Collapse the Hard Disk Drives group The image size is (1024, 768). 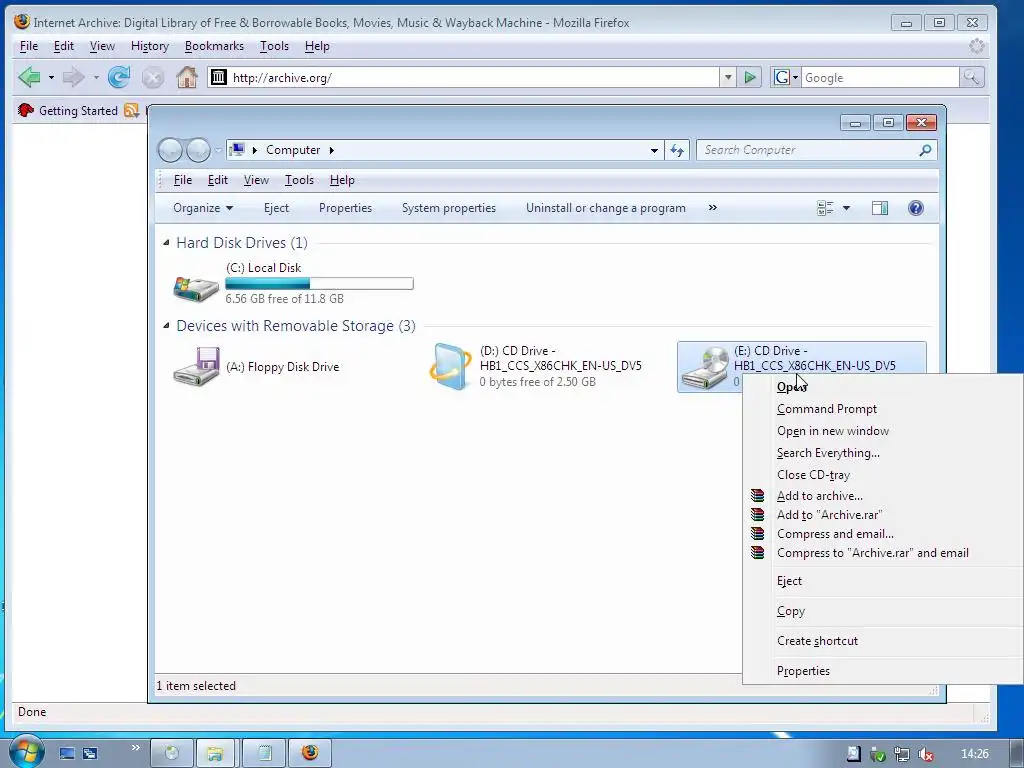(x=166, y=242)
